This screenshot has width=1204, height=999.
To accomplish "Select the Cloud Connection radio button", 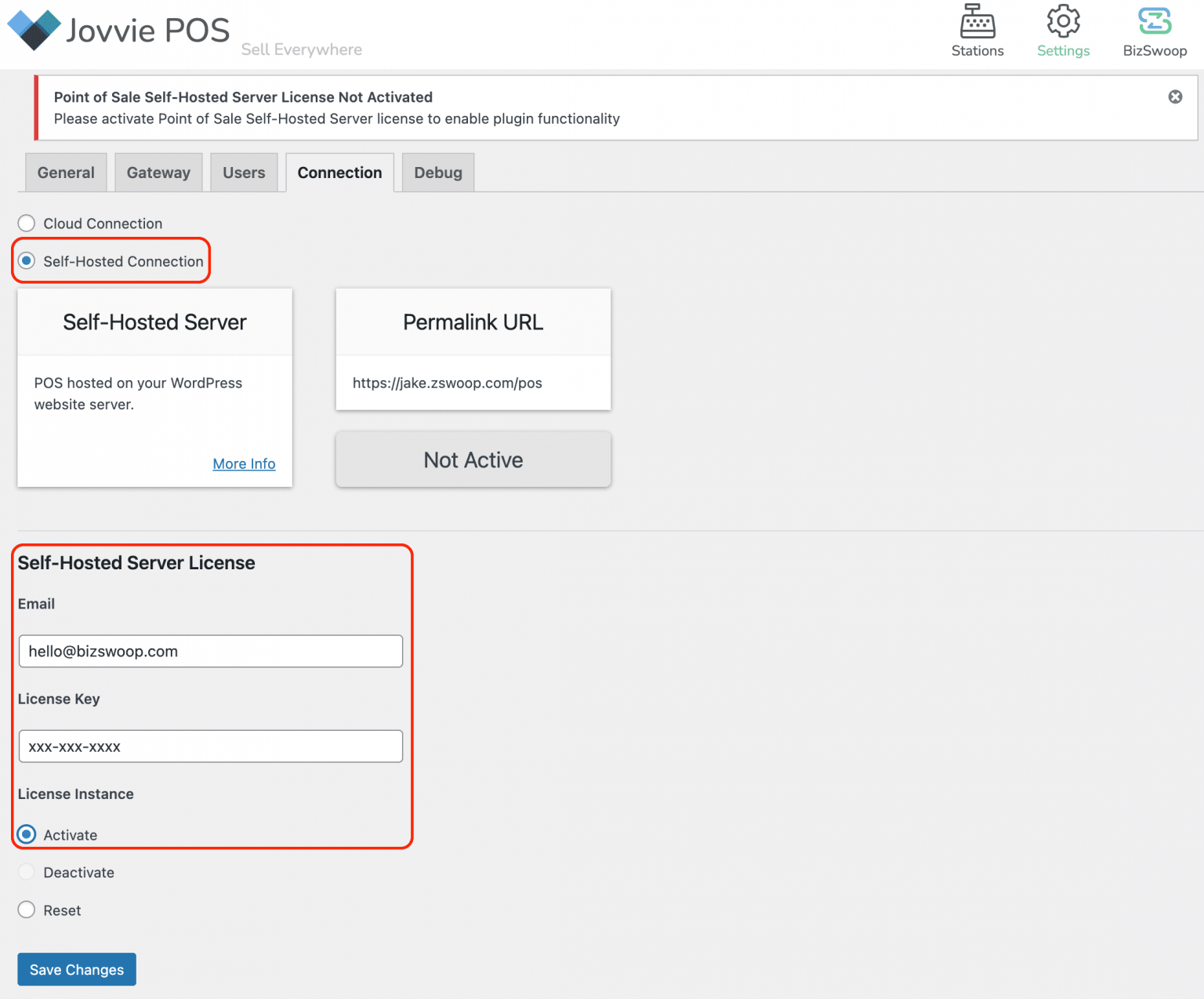I will coord(27,223).
